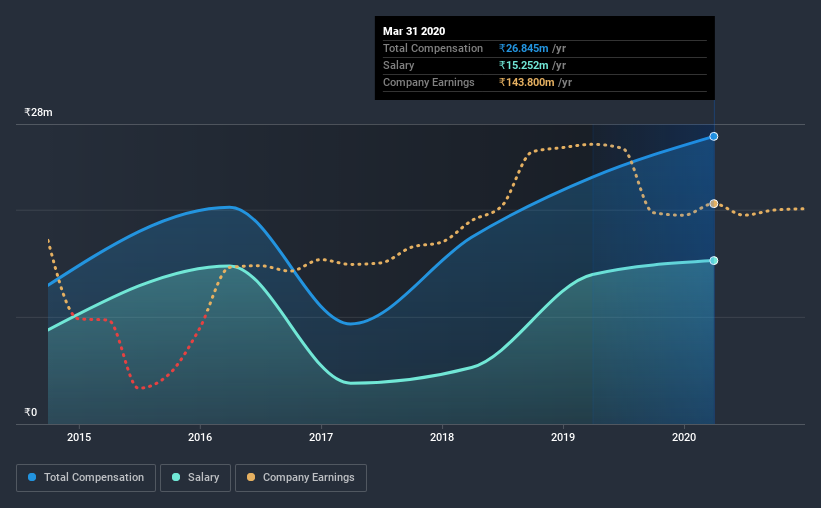Click the ₹26.845m total compensation value
821x508 pixels.
point(524,48)
